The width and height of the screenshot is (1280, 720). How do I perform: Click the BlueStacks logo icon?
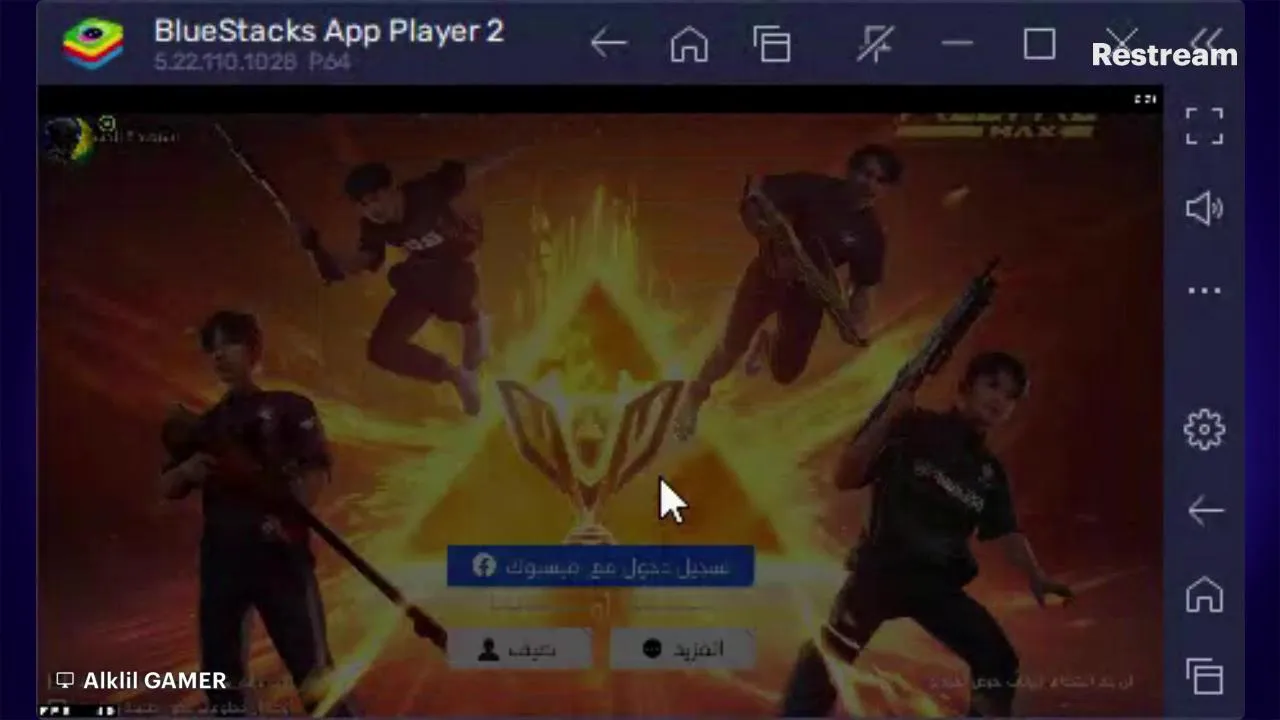point(93,44)
